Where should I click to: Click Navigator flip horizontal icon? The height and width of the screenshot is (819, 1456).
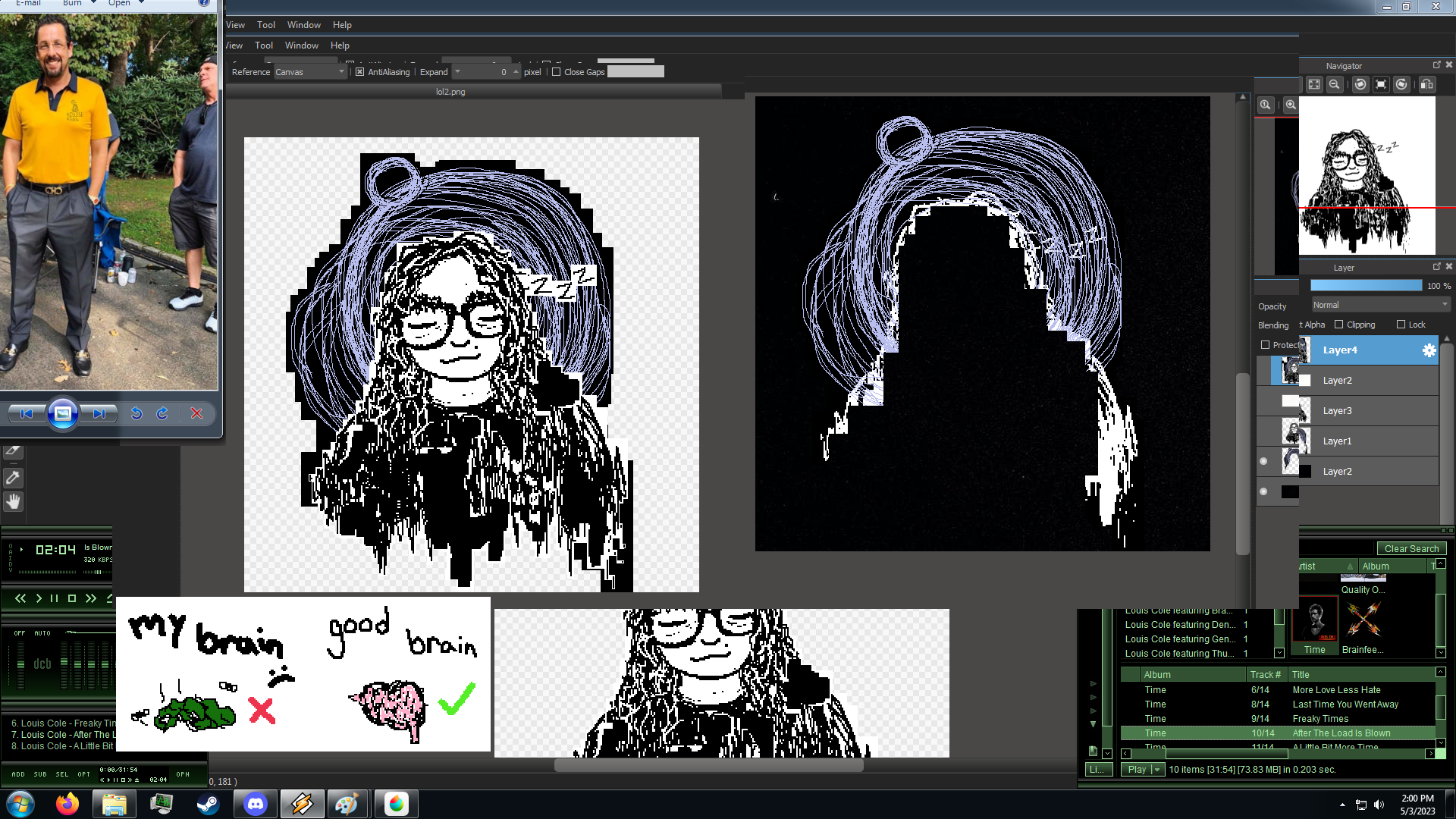point(1426,84)
